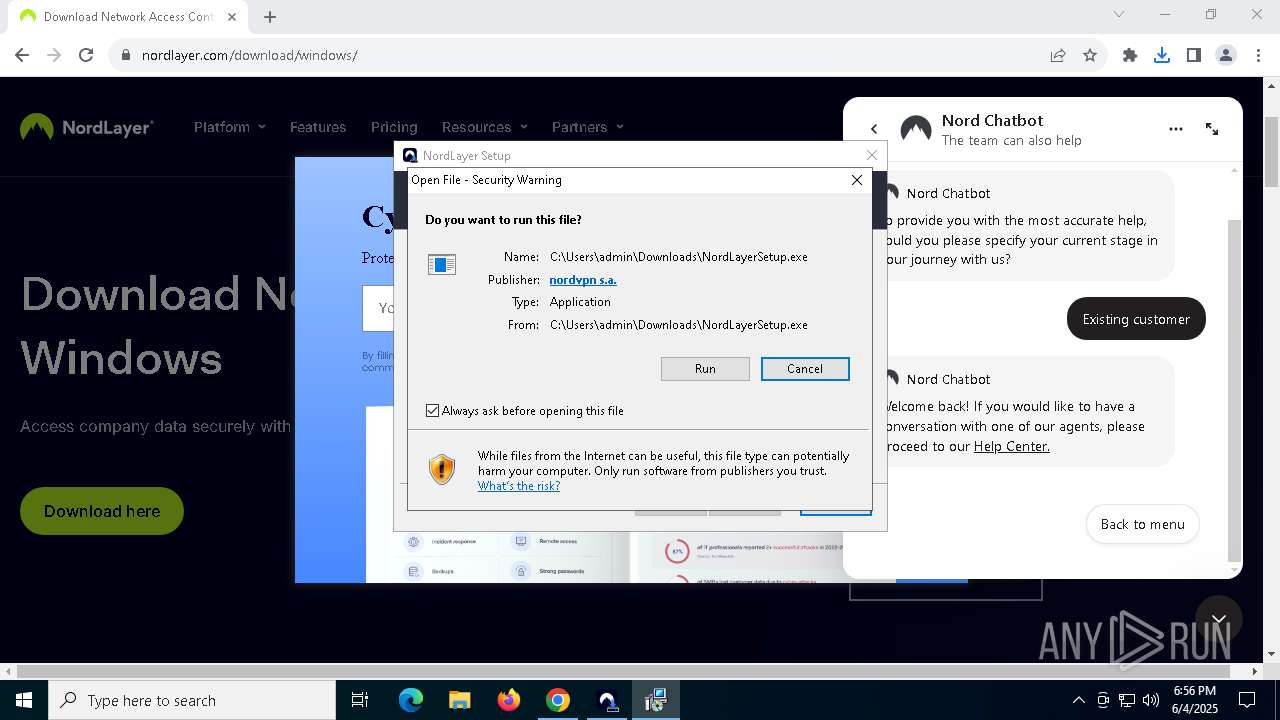Uncheck Always ask before opening this file
1280x720 pixels.
[x=432, y=411]
